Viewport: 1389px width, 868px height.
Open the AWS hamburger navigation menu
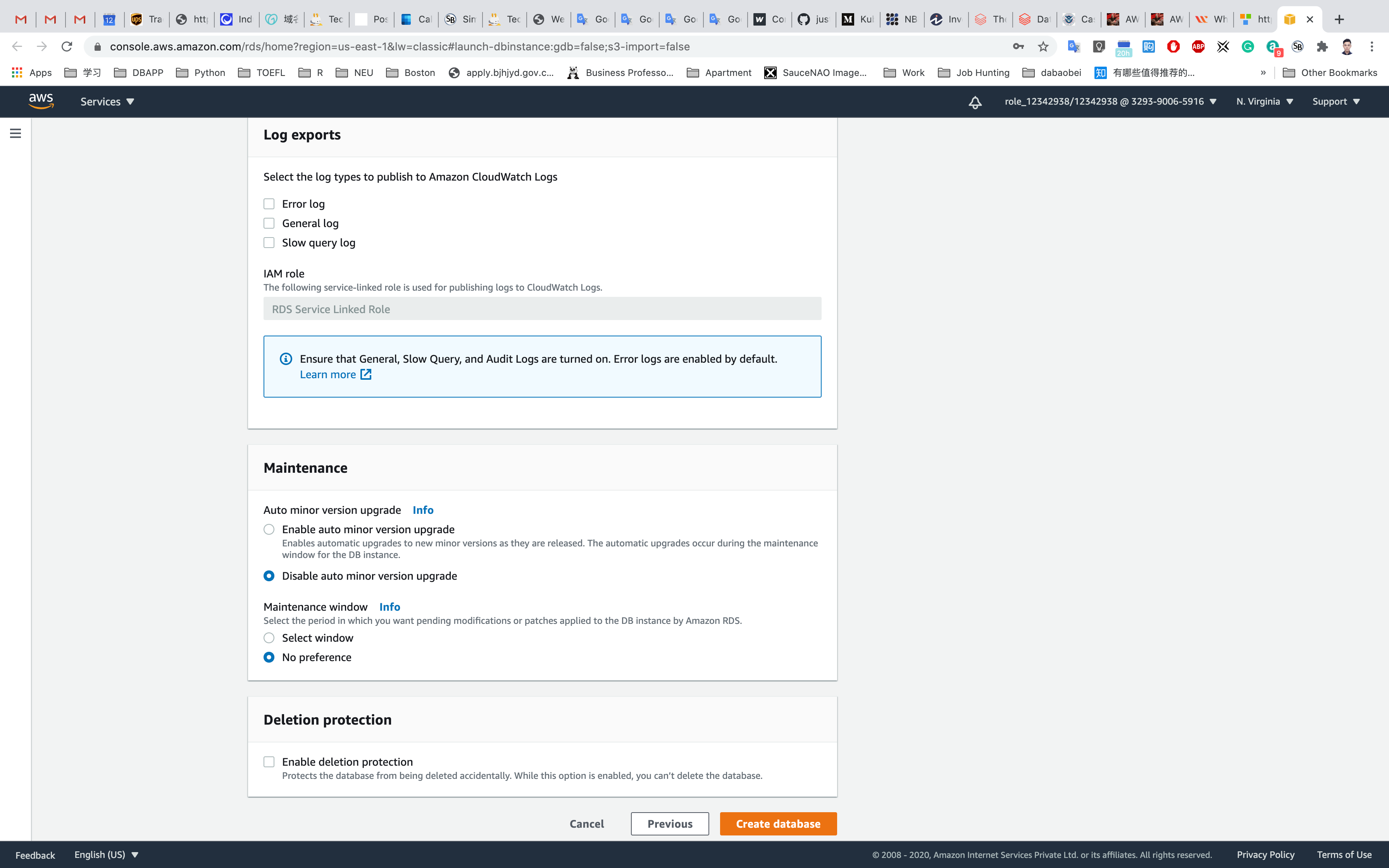[16, 133]
